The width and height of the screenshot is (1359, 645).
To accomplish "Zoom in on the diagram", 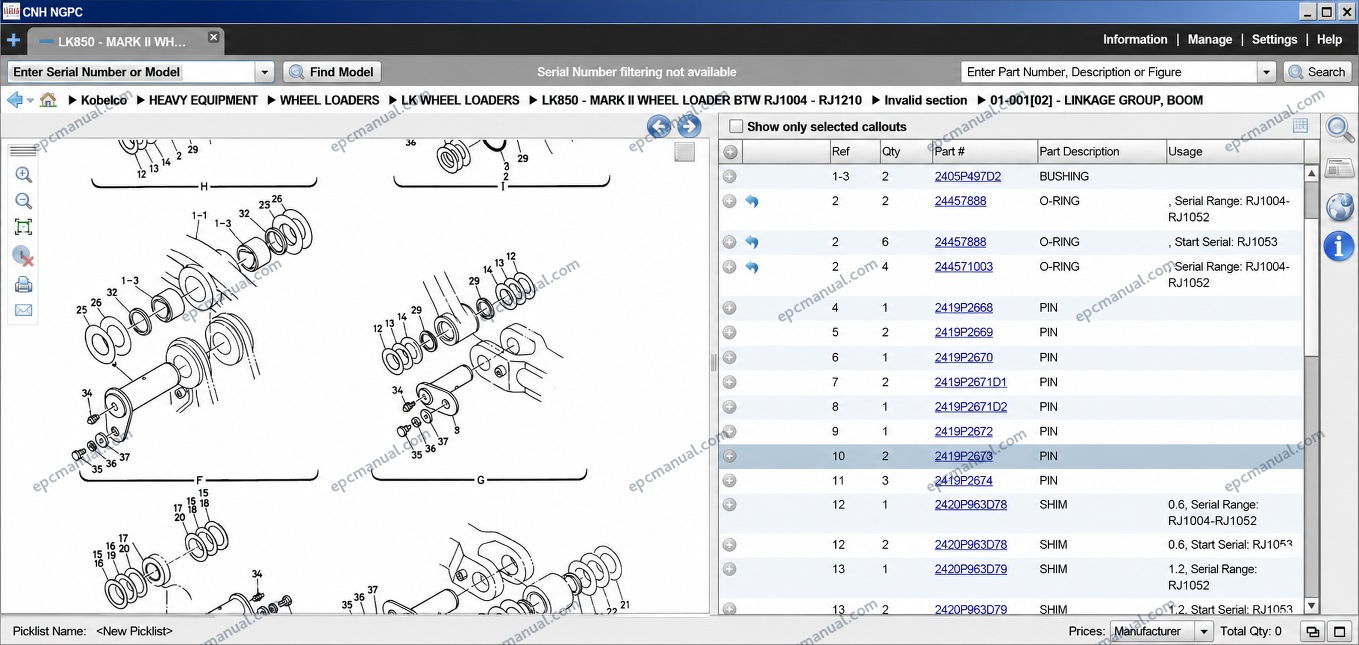I will tap(23, 175).
